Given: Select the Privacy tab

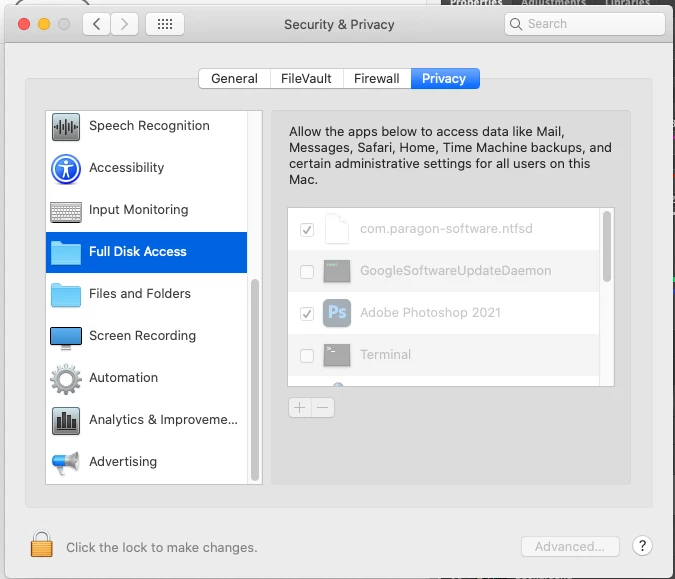Looking at the screenshot, I should click(x=445, y=78).
